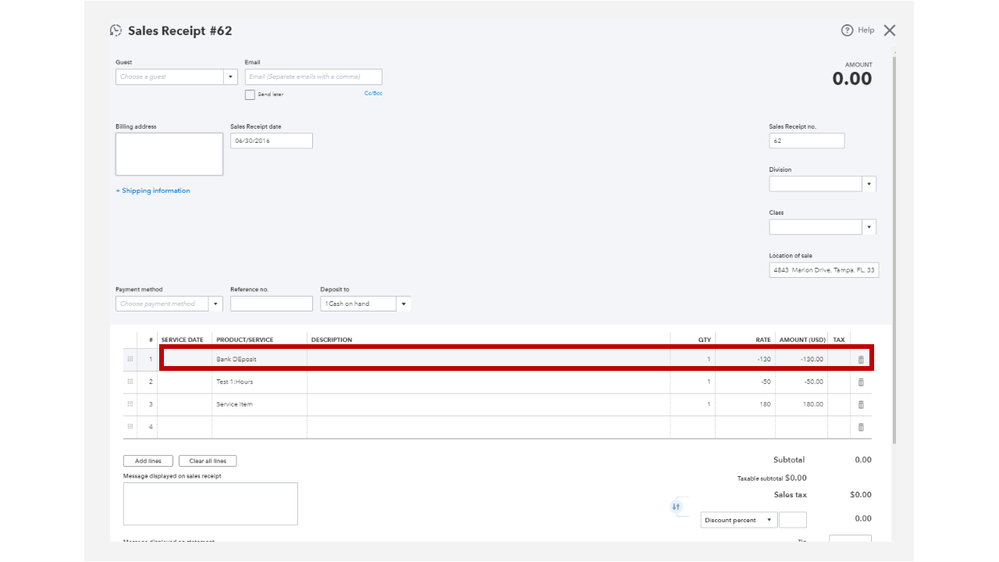
Task: Open the Guest dropdown
Action: click(x=230, y=77)
